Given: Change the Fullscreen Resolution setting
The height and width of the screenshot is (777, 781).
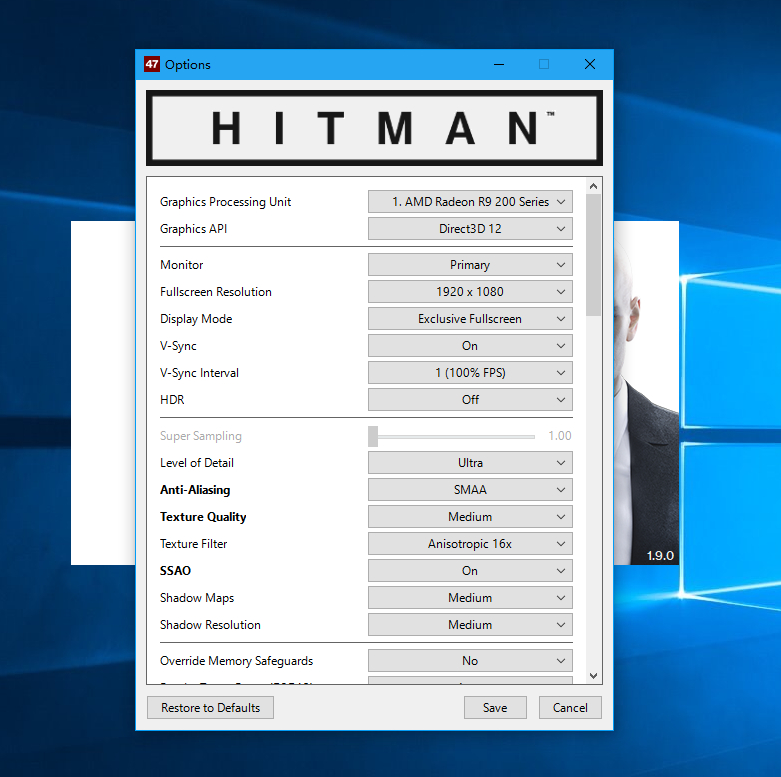Looking at the screenshot, I should [x=470, y=292].
